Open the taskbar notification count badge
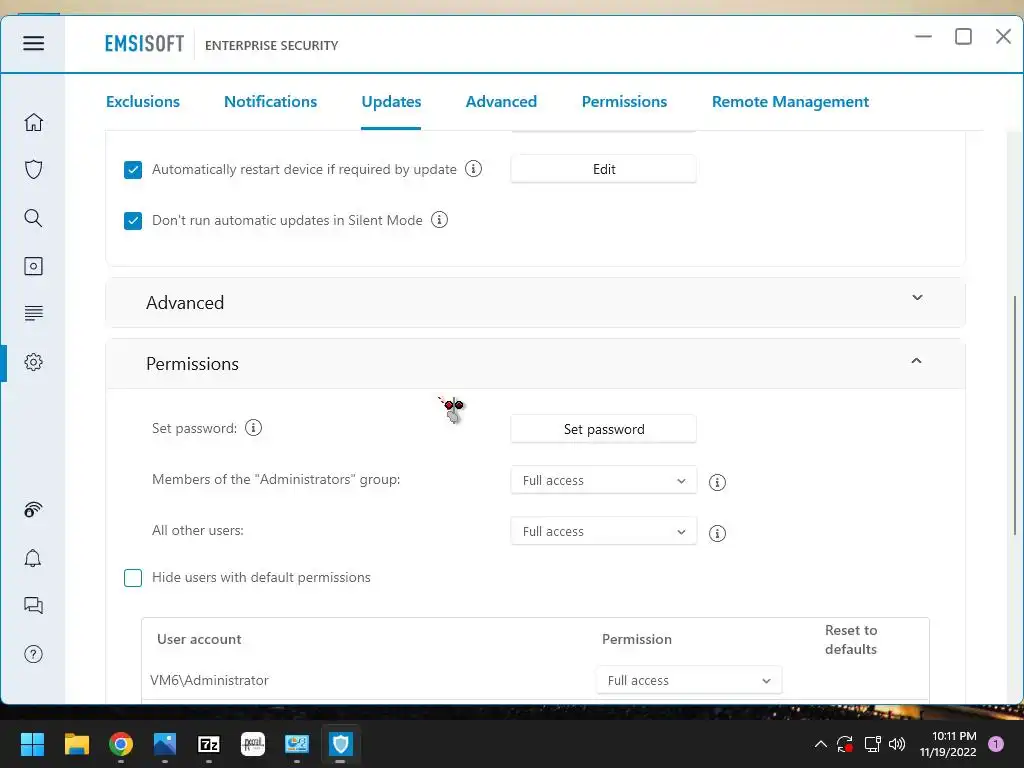Viewport: 1024px width, 768px height. point(996,744)
